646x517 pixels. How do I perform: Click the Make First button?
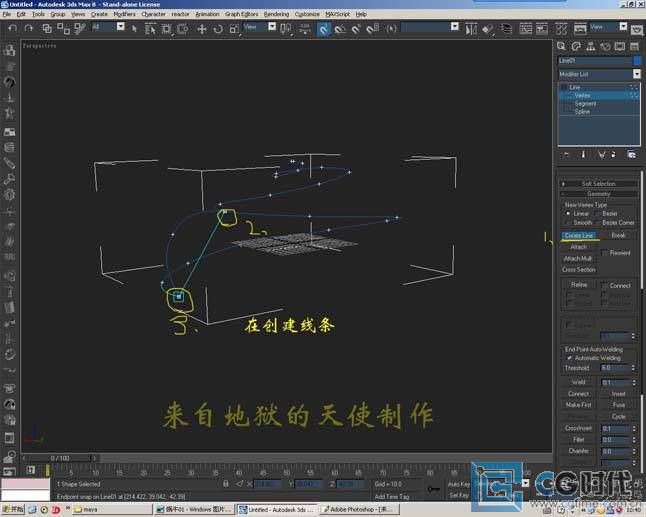[578, 405]
